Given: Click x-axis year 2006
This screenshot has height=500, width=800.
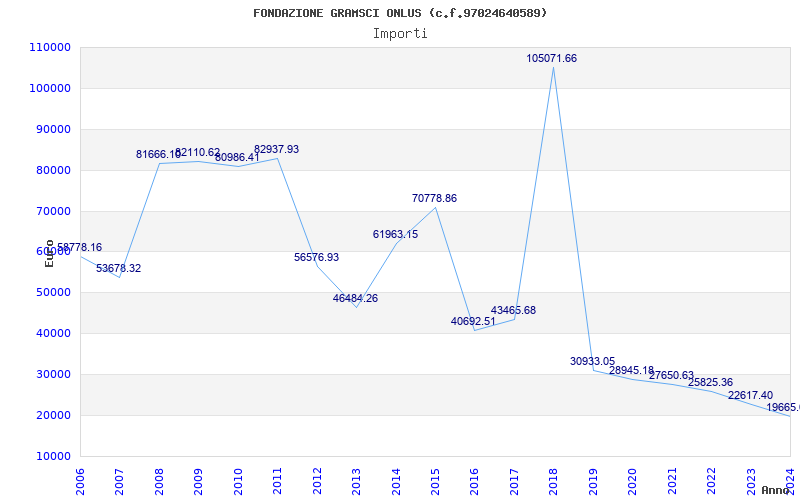Looking at the screenshot, I should (80, 481).
